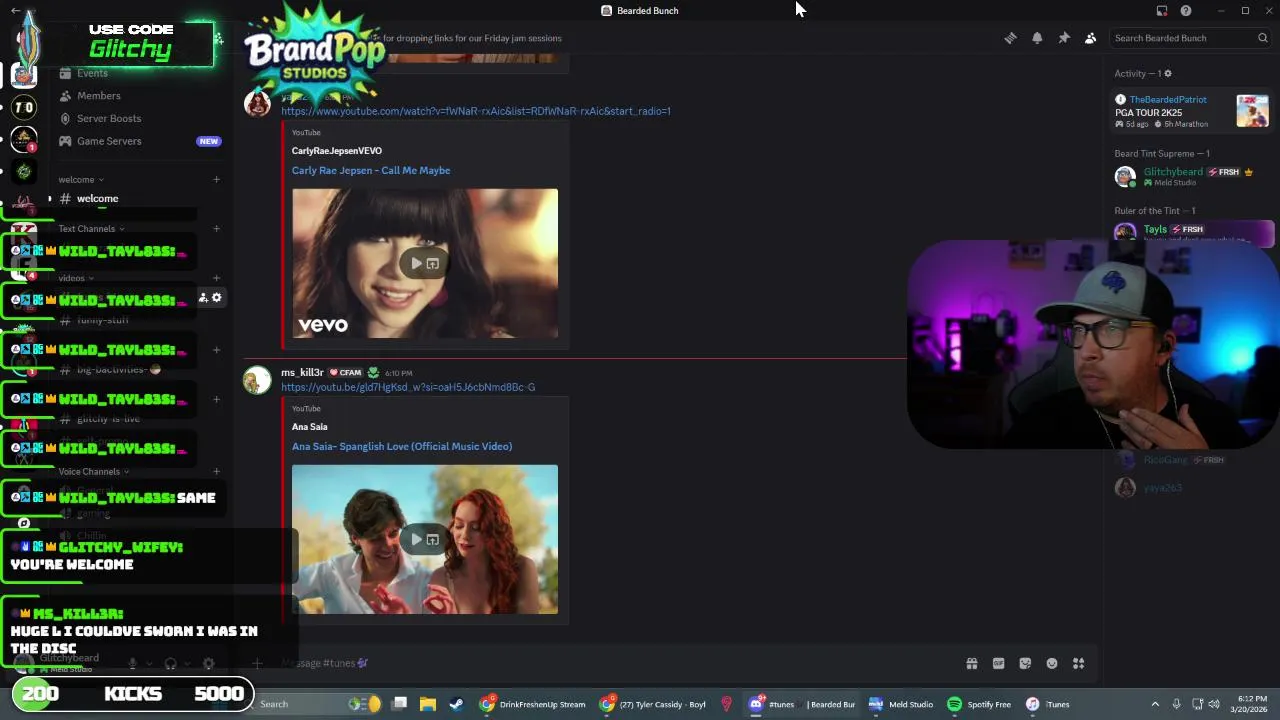This screenshot has width=1280, height=720.
Task: Open the emoji picker
Action: point(1052,663)
